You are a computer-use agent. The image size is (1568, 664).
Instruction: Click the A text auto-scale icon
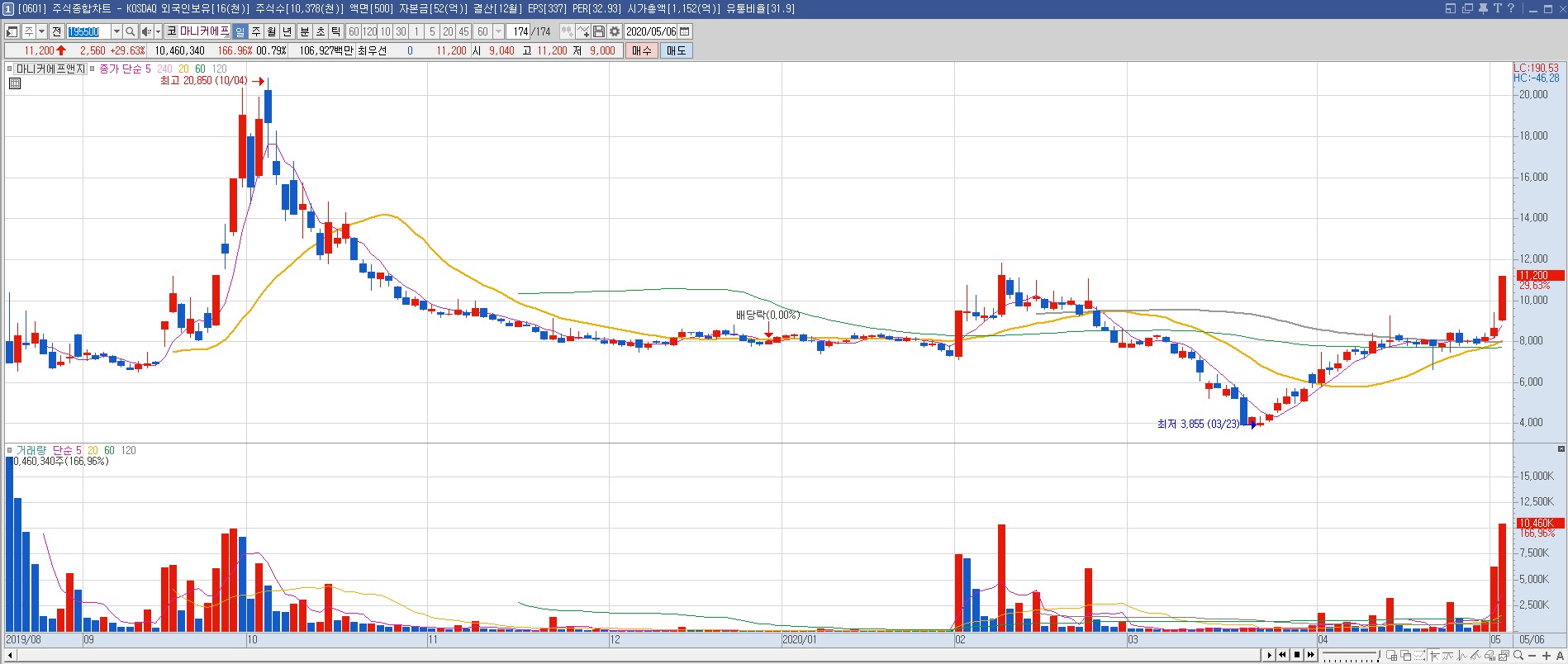point(1560,656)
